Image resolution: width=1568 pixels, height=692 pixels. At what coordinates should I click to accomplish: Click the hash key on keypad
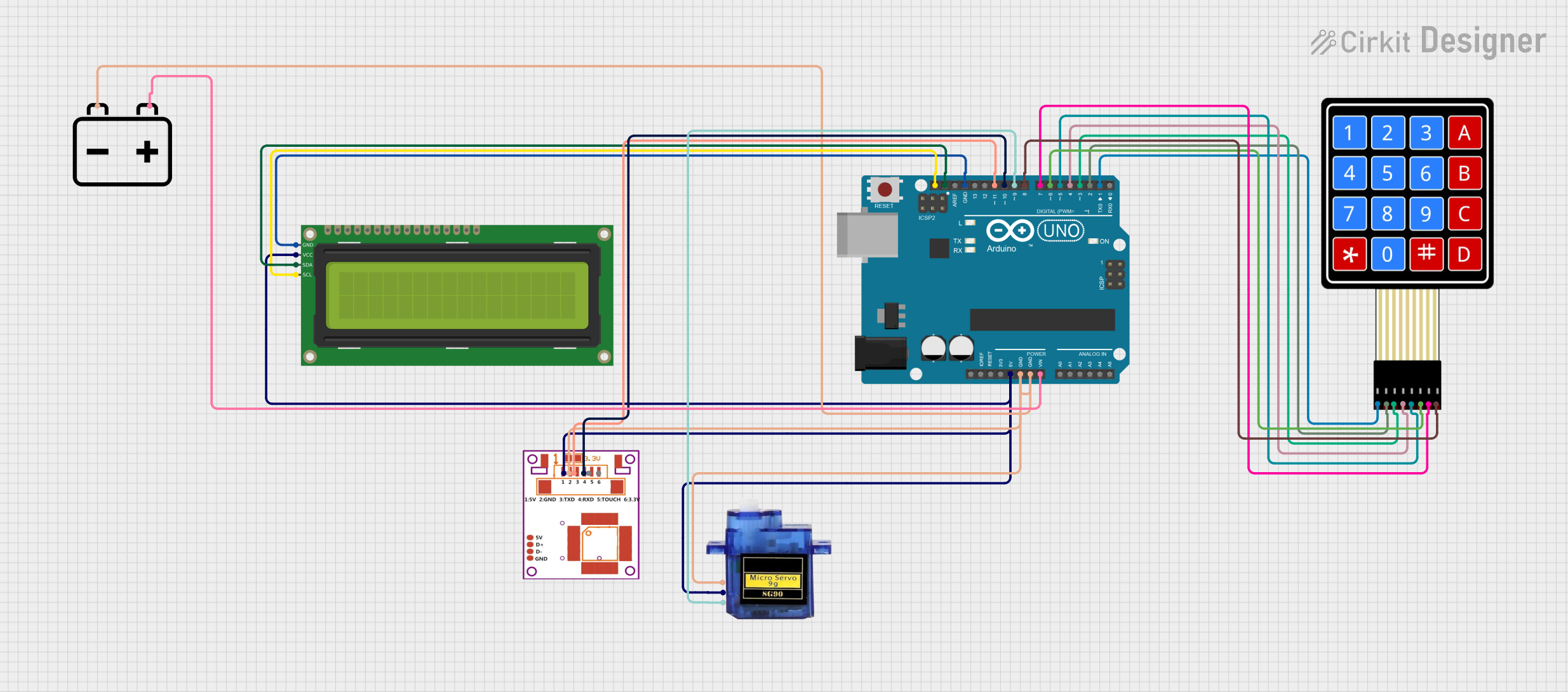click(x=1426, y=254)
